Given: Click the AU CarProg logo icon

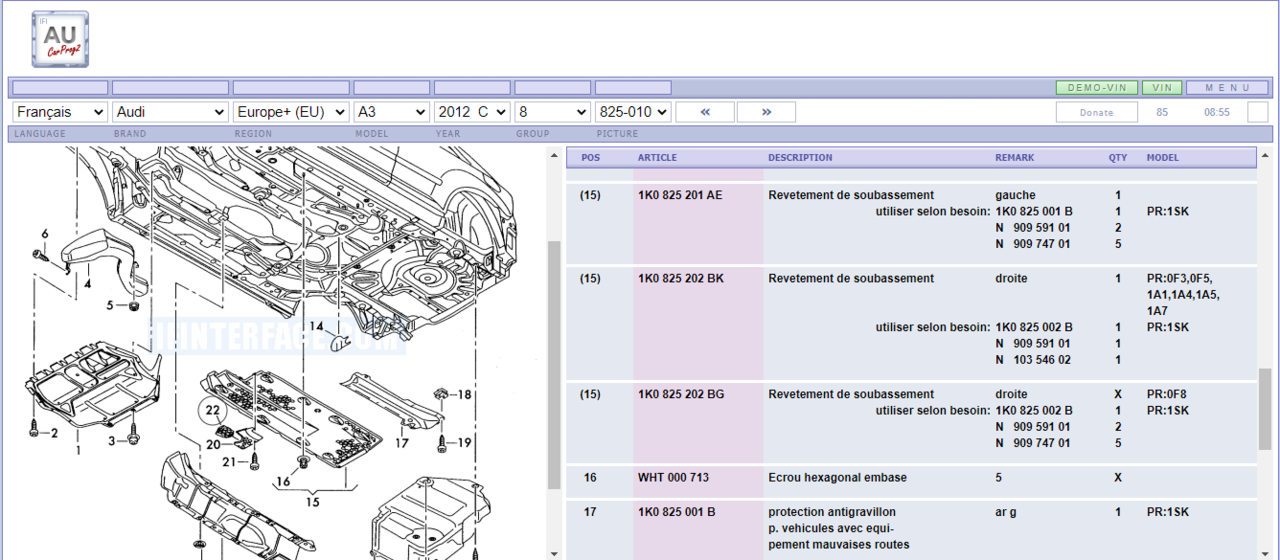Looking at the screenshot, I should [60, 39].
